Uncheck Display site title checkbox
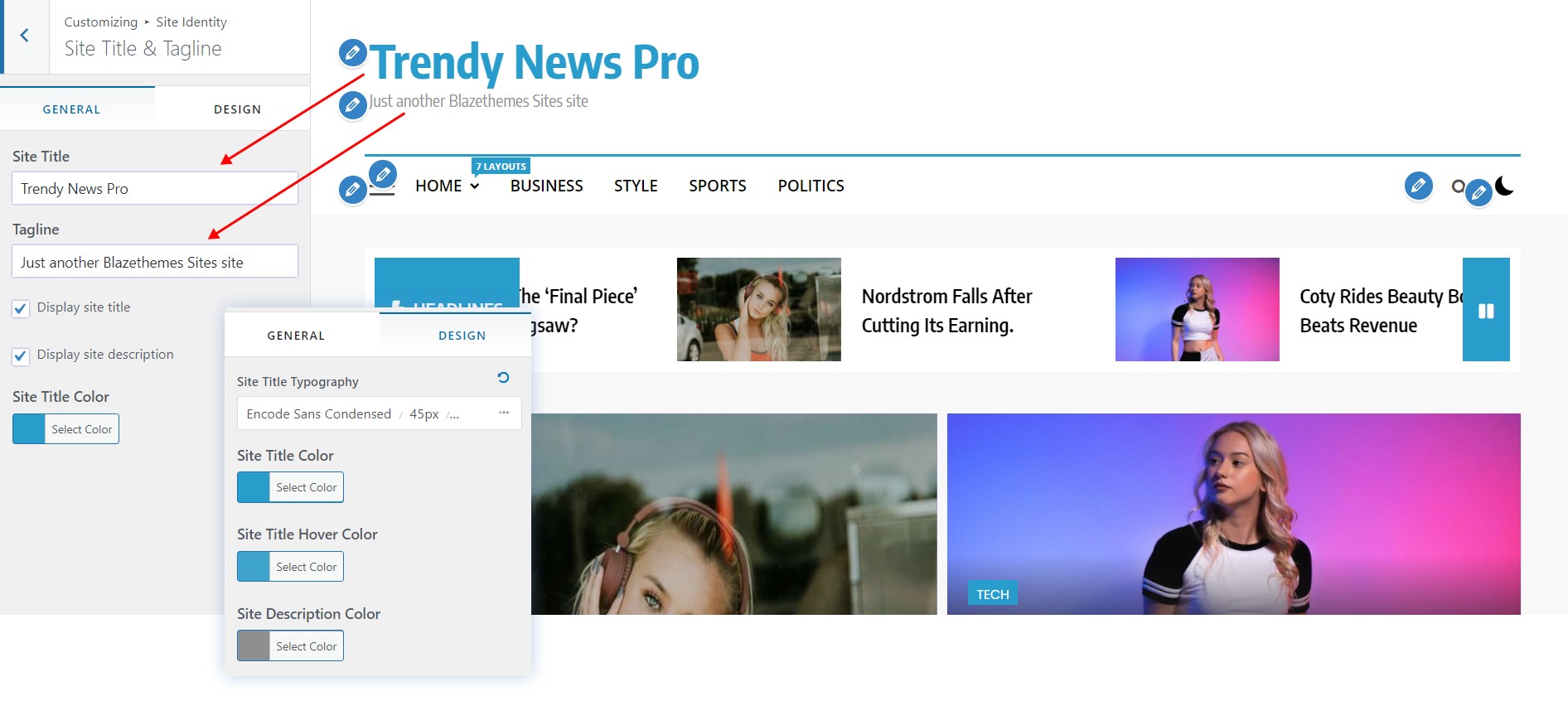The image size is (1568, 701). [22, 309]
